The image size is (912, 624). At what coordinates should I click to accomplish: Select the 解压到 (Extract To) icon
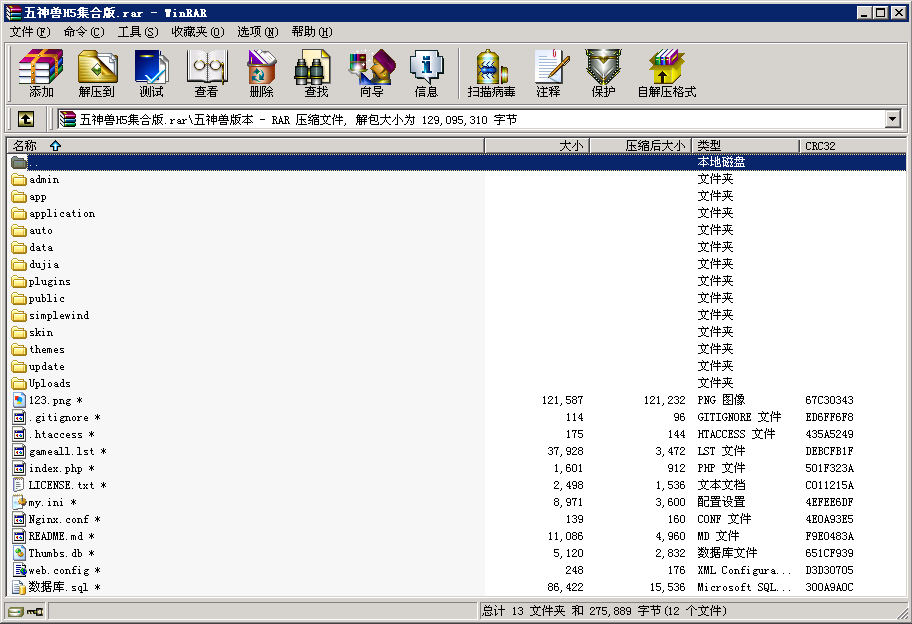pyautogui.click(x=97, y=73)
